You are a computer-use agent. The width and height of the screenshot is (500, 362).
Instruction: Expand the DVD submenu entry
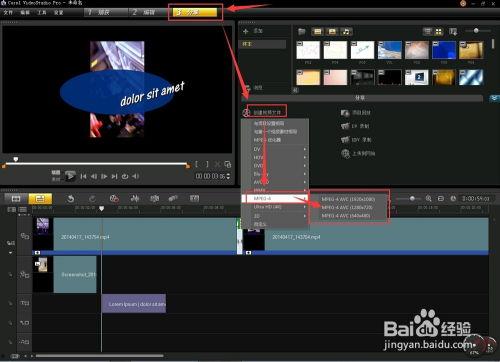click(275, 166)
